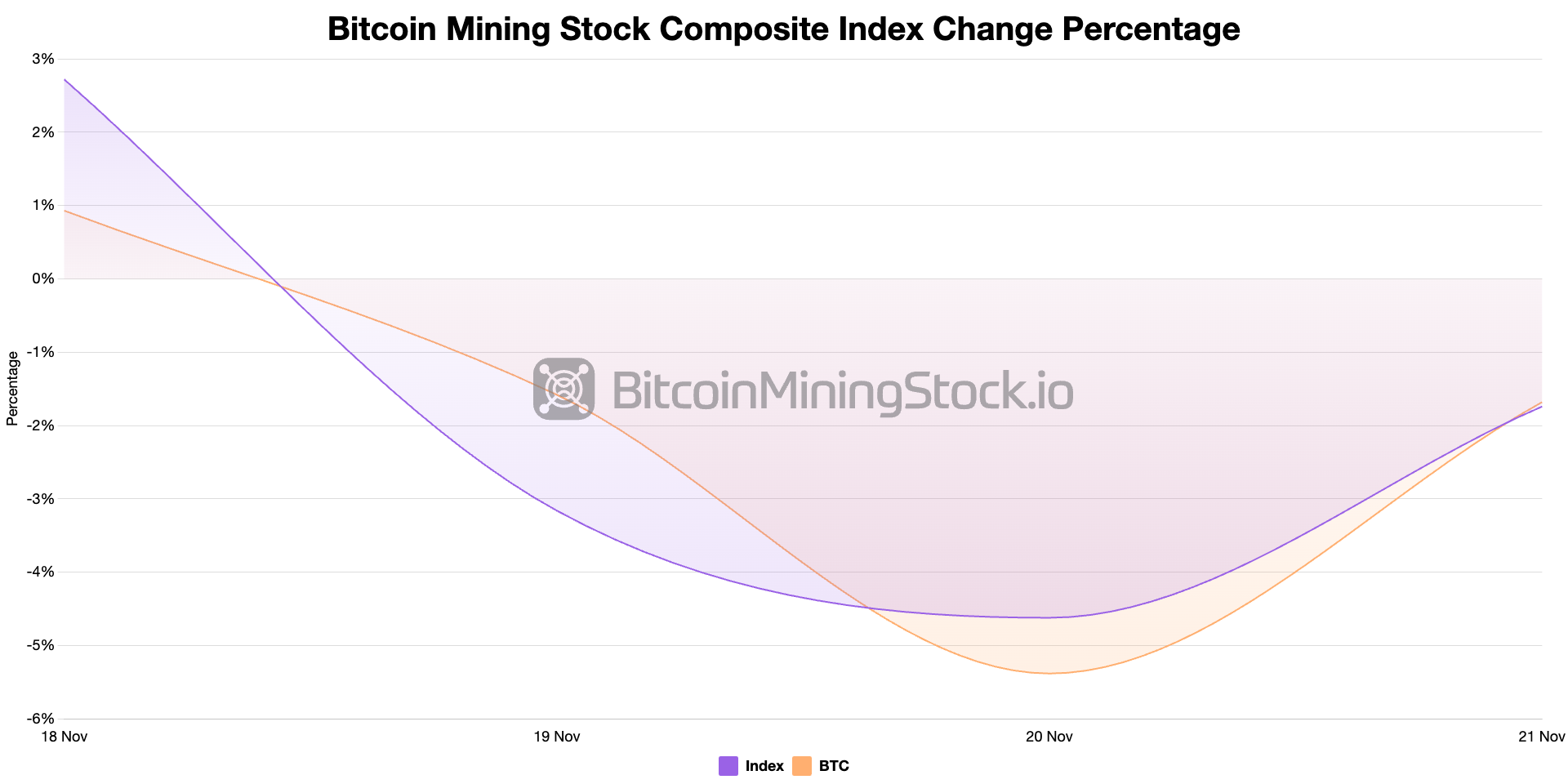Screen dimensions: 1568x784
Task: Click the -4% y-axis tick label
Action: point(41,572)
